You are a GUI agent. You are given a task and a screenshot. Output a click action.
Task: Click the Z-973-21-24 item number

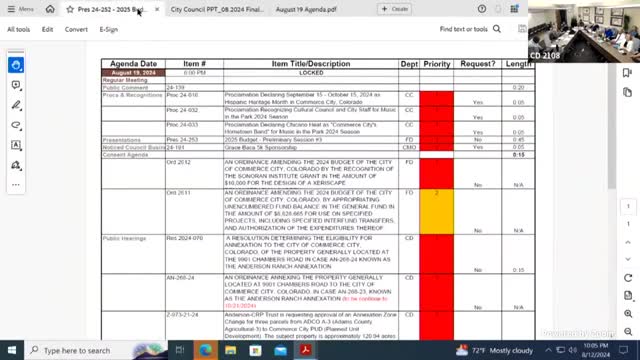[x=182, y=315]
